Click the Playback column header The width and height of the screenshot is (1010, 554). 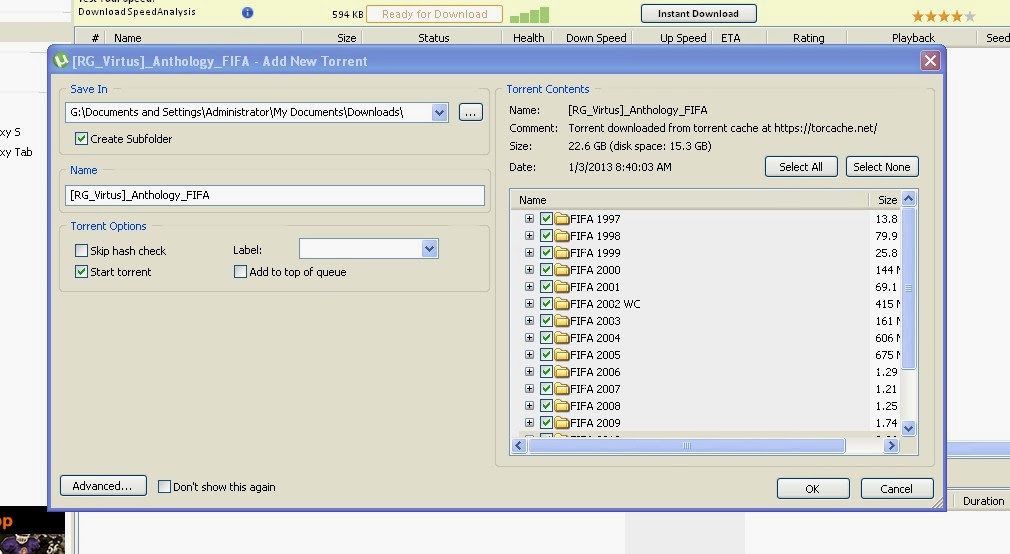click(913, 38)
